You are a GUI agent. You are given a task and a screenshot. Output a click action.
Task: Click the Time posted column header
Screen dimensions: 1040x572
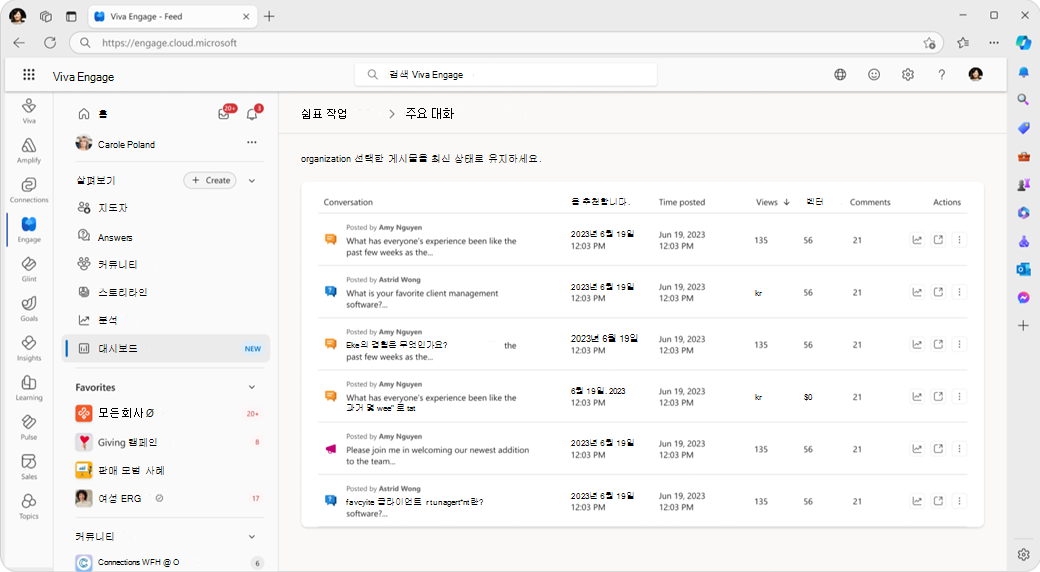(682, 202)
